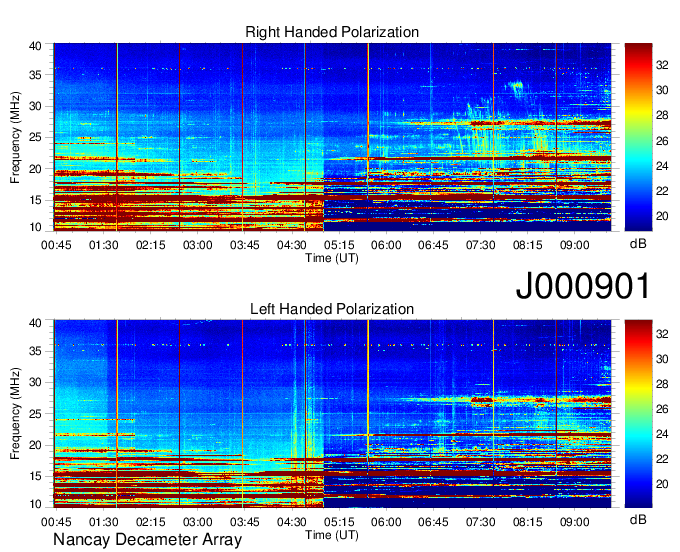Click the 02:15 time tick under Right Handed plot

(x=150, y=245)
